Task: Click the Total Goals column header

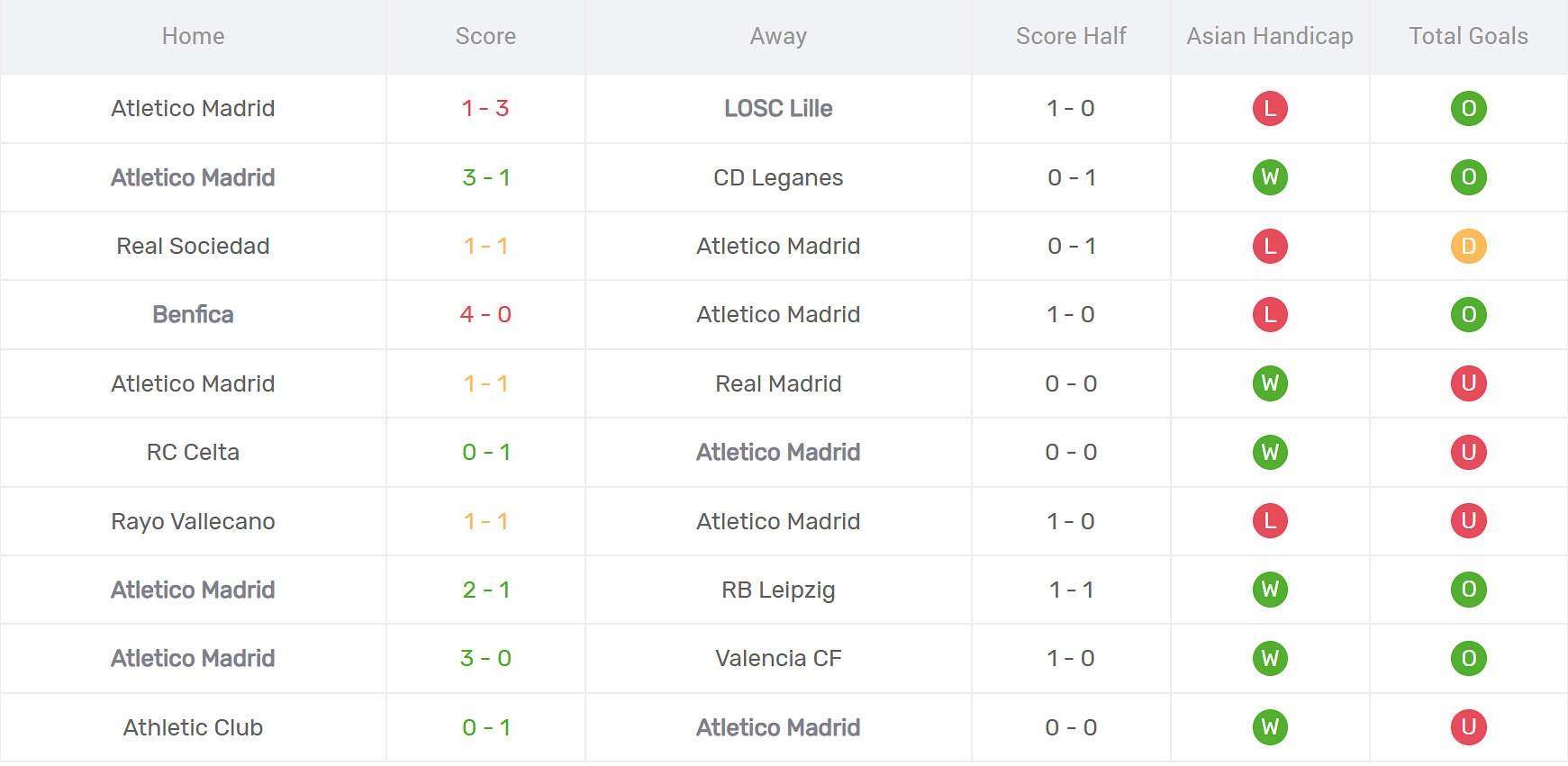Action: point(1468,36)
